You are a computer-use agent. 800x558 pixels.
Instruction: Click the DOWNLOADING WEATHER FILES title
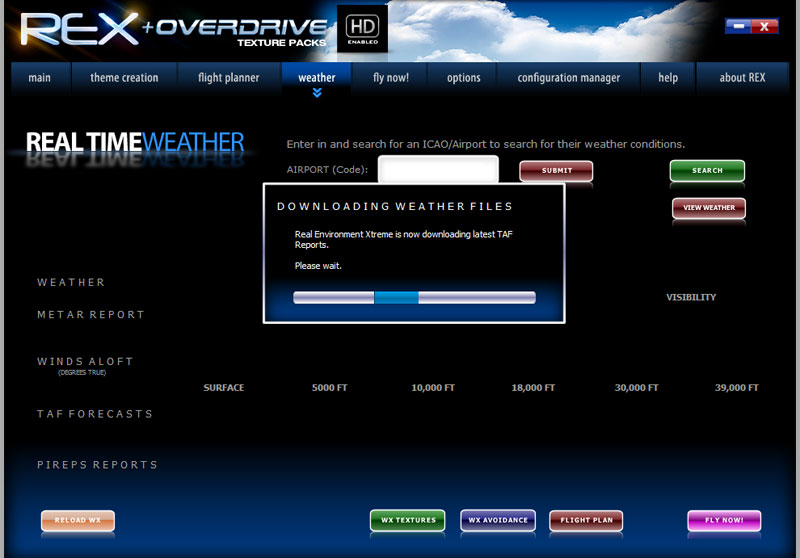(394, 207)
